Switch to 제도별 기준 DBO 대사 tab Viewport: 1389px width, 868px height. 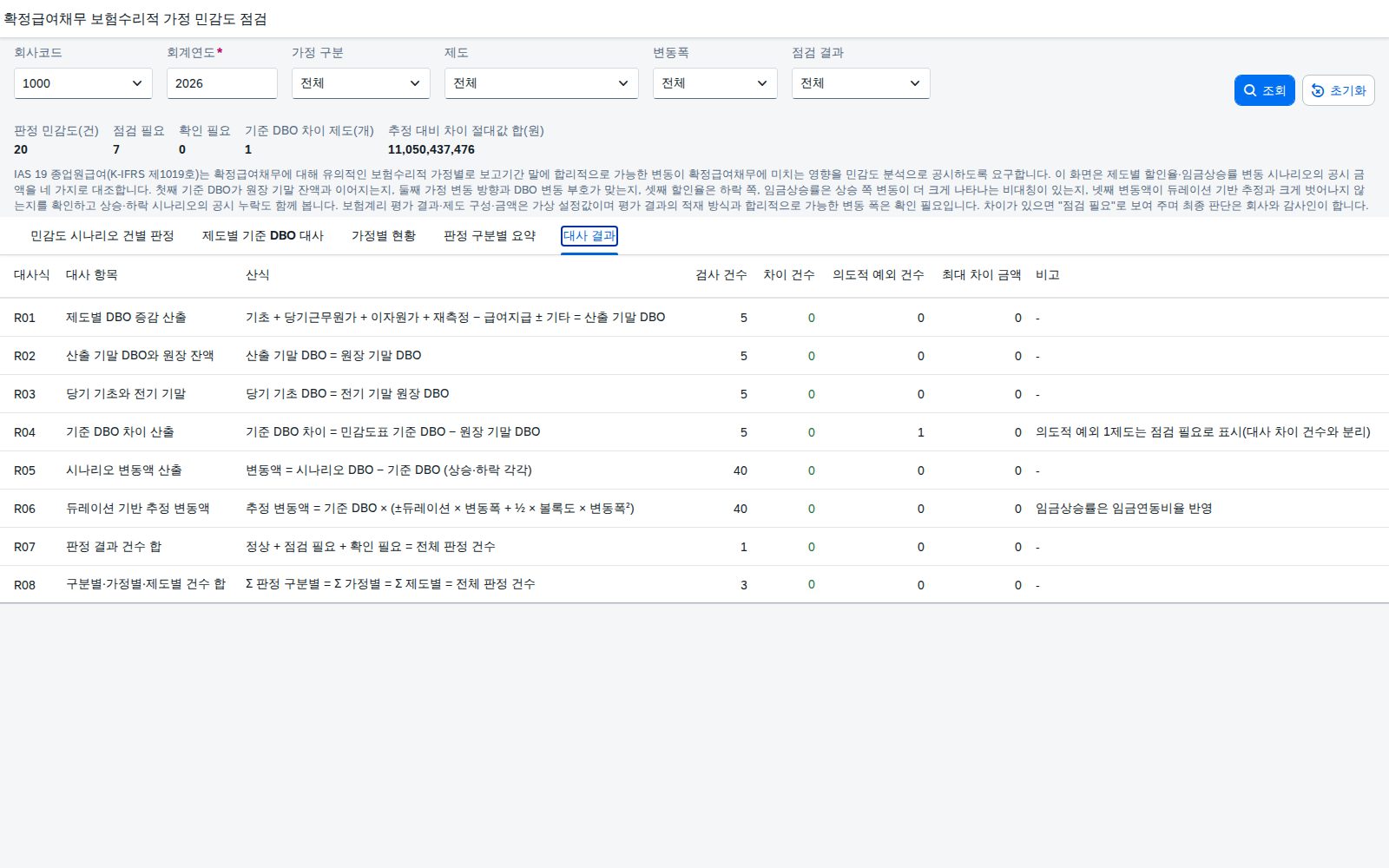[x=263, y=236]
